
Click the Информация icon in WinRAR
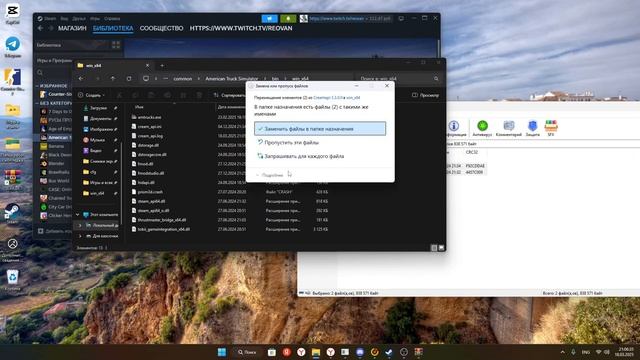point(454,129)
